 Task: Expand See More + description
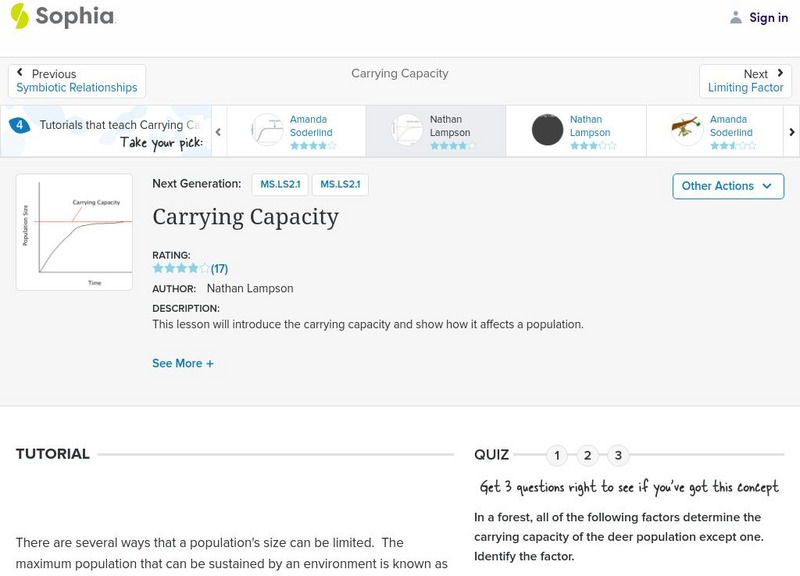coord(183,363)
